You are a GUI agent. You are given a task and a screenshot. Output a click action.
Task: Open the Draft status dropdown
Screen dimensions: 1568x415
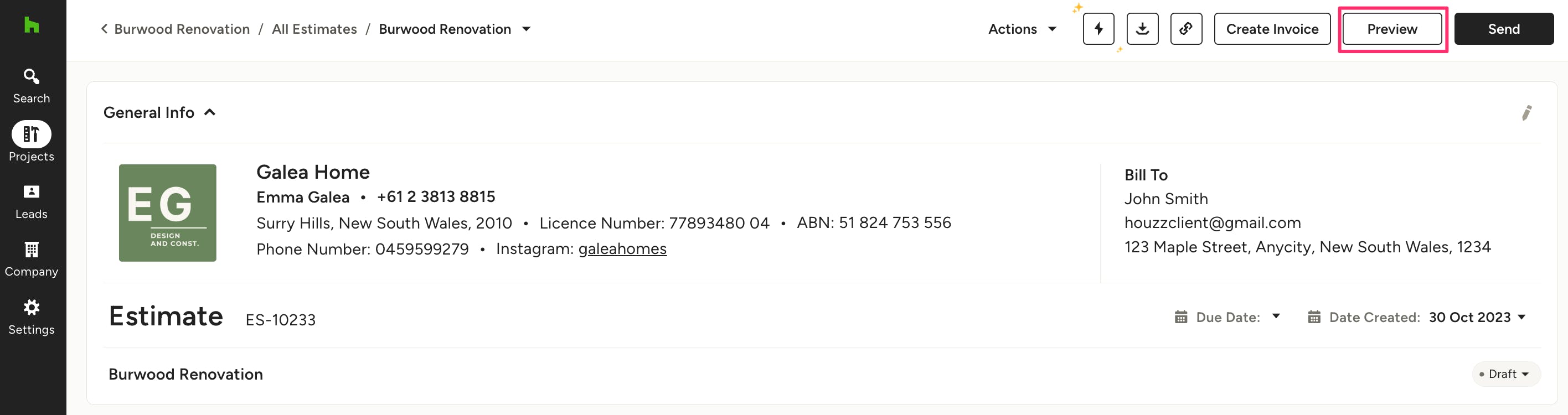1506,373
